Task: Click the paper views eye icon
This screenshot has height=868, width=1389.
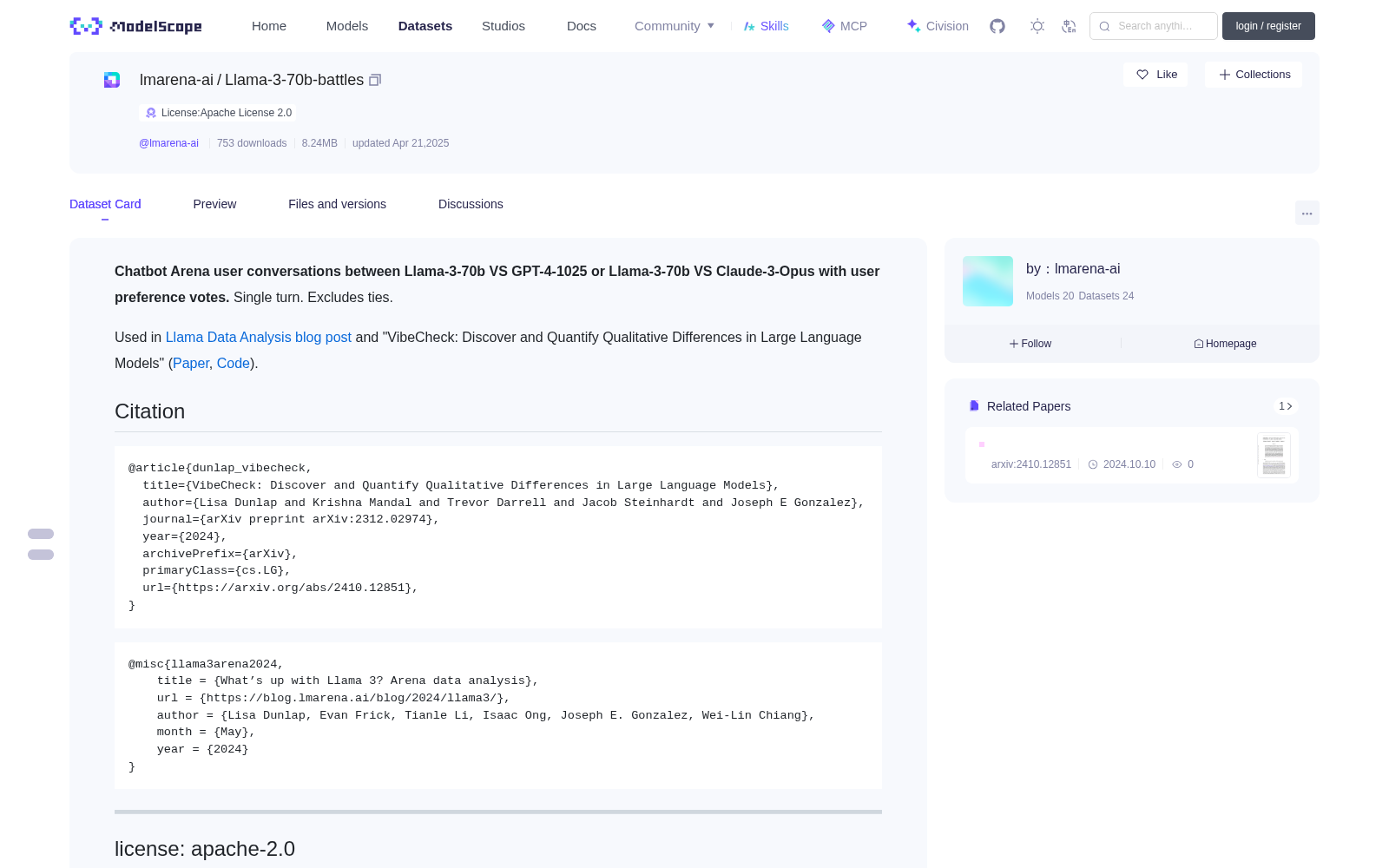Action: pyautogui.click(x=1177, y=464)
